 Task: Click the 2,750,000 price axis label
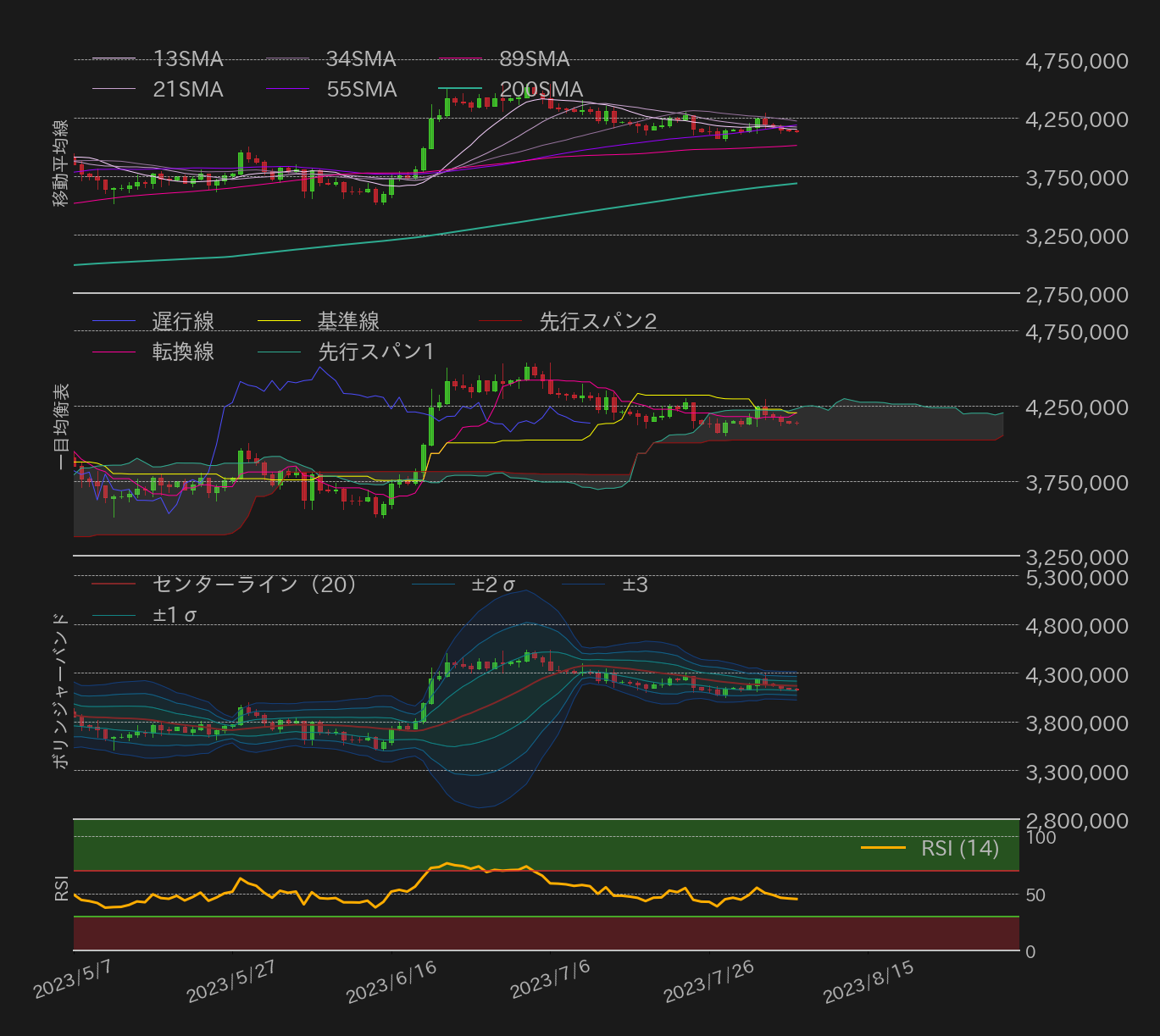click(1077, 295)
